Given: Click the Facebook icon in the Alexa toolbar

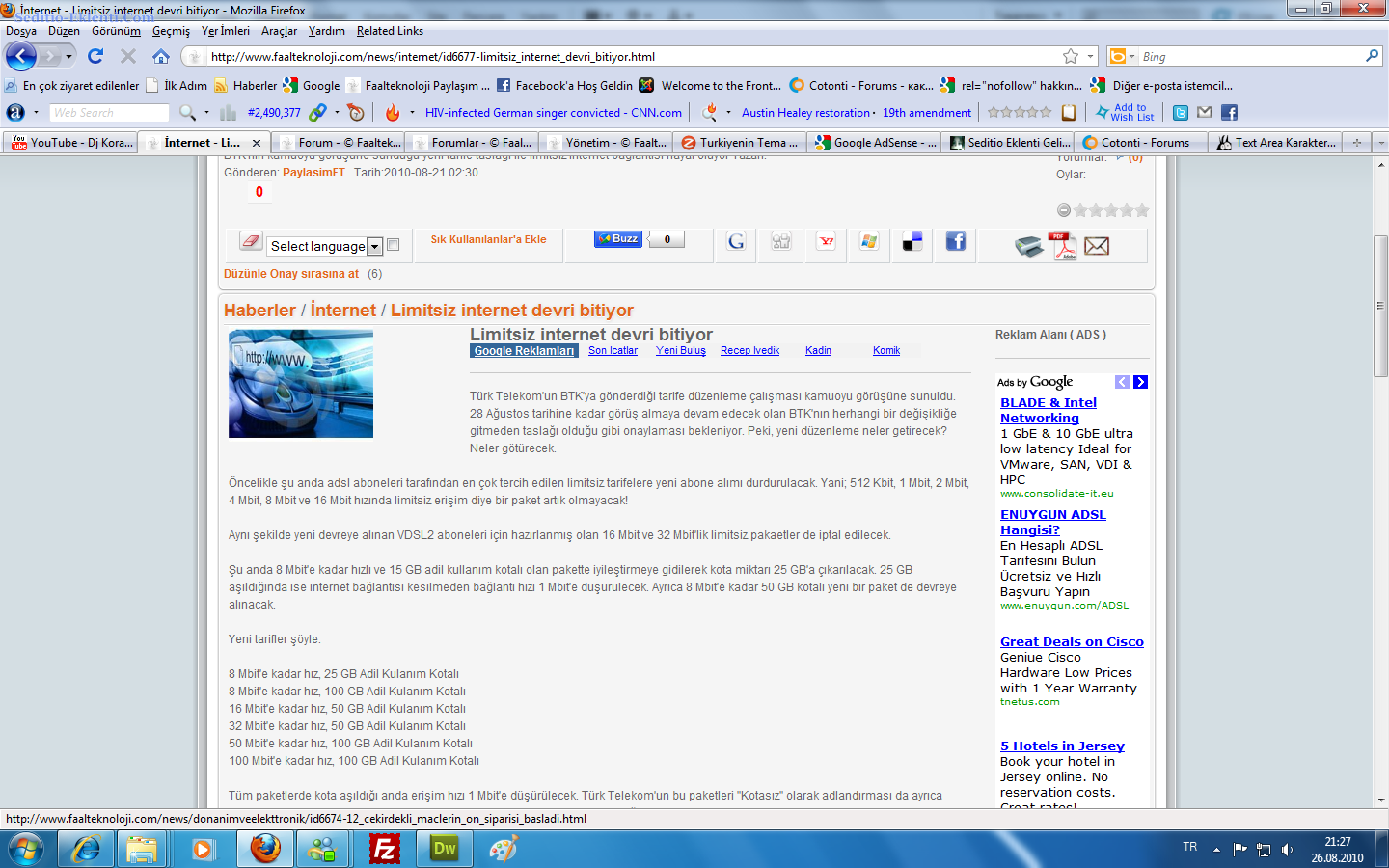Looking at the screenshot, I should click(x=1229, y=113).
